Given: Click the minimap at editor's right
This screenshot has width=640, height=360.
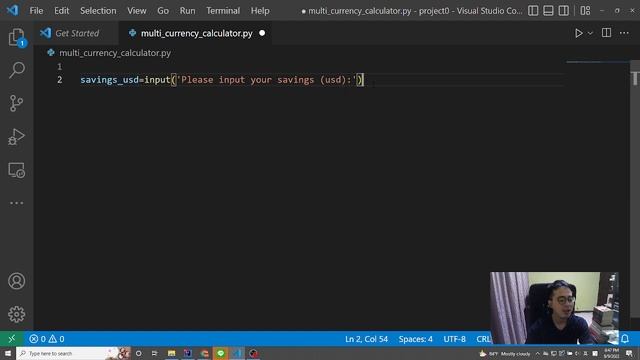Looking at the screenshot, I should point(597,62).
